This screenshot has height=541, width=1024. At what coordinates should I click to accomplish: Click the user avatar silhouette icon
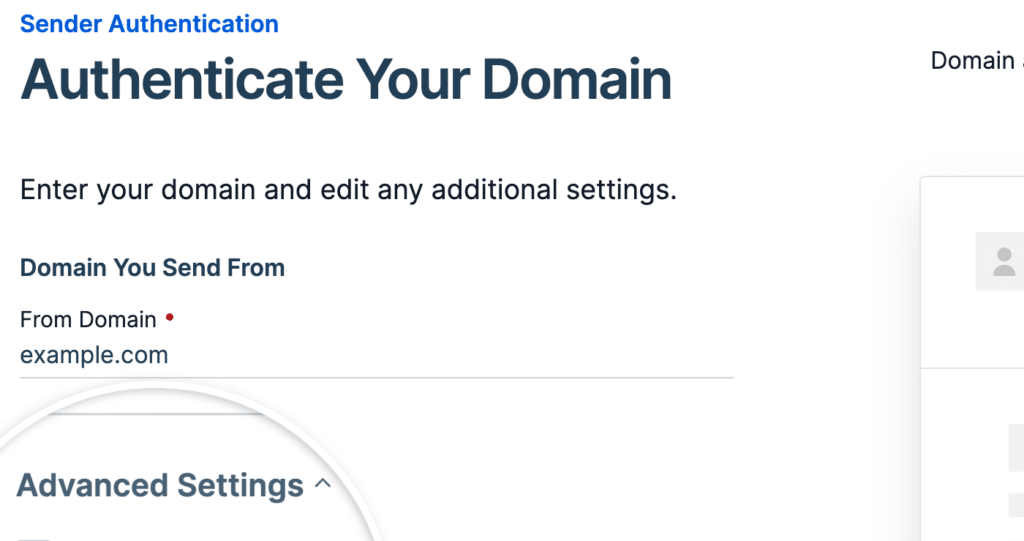point(1004,261)
